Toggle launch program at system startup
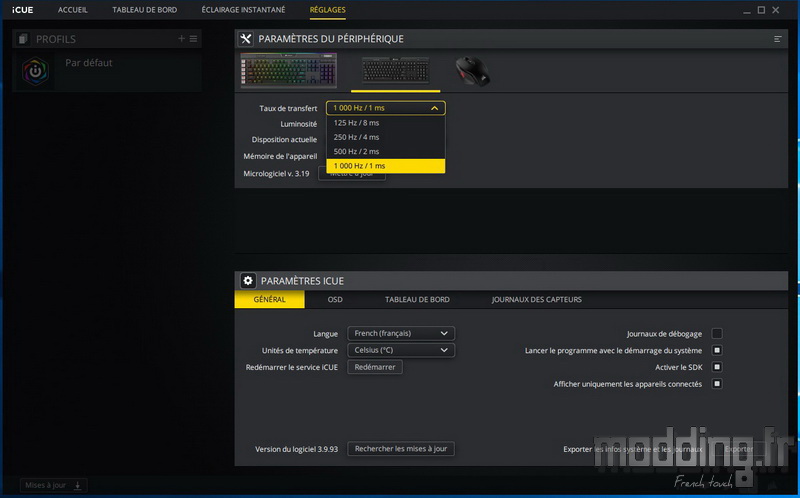800x498 pixels. coord(717,351)
